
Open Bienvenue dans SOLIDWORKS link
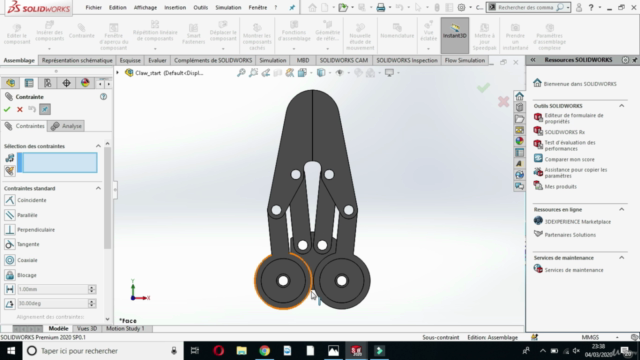click(x=580, y=84)
